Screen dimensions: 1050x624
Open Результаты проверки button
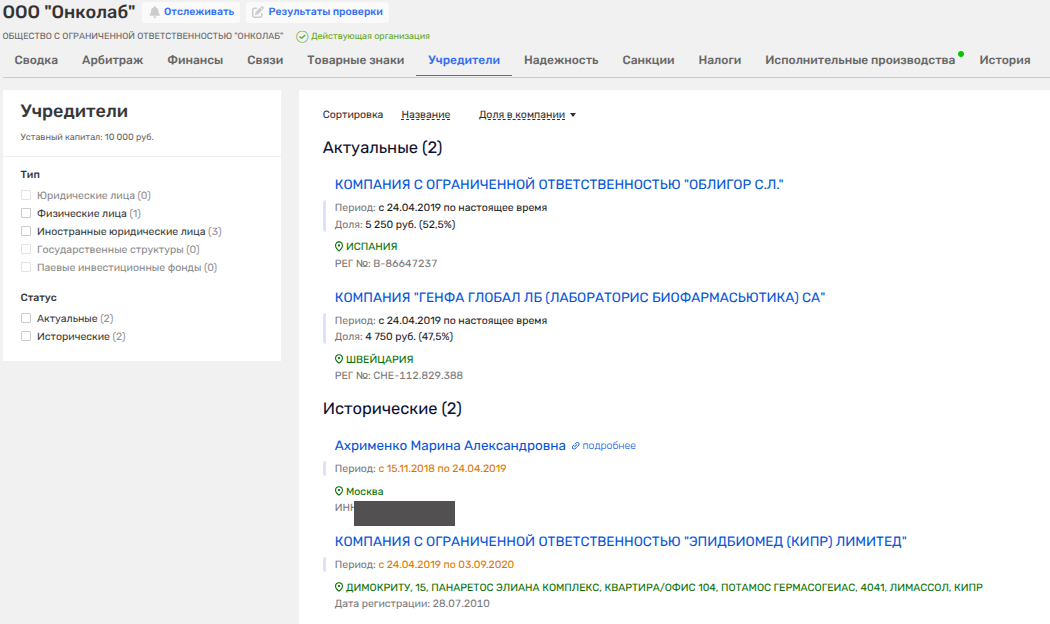[317, 12]
